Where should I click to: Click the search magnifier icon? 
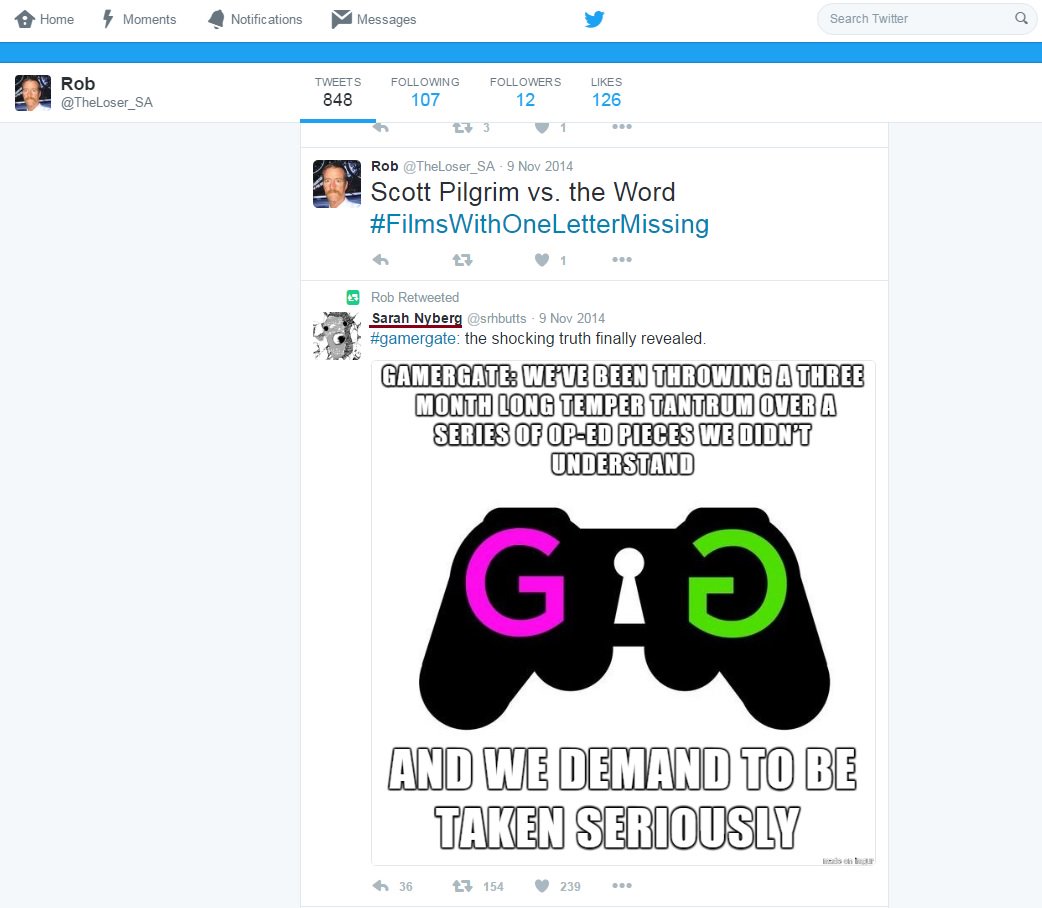tap(1021, 19)
